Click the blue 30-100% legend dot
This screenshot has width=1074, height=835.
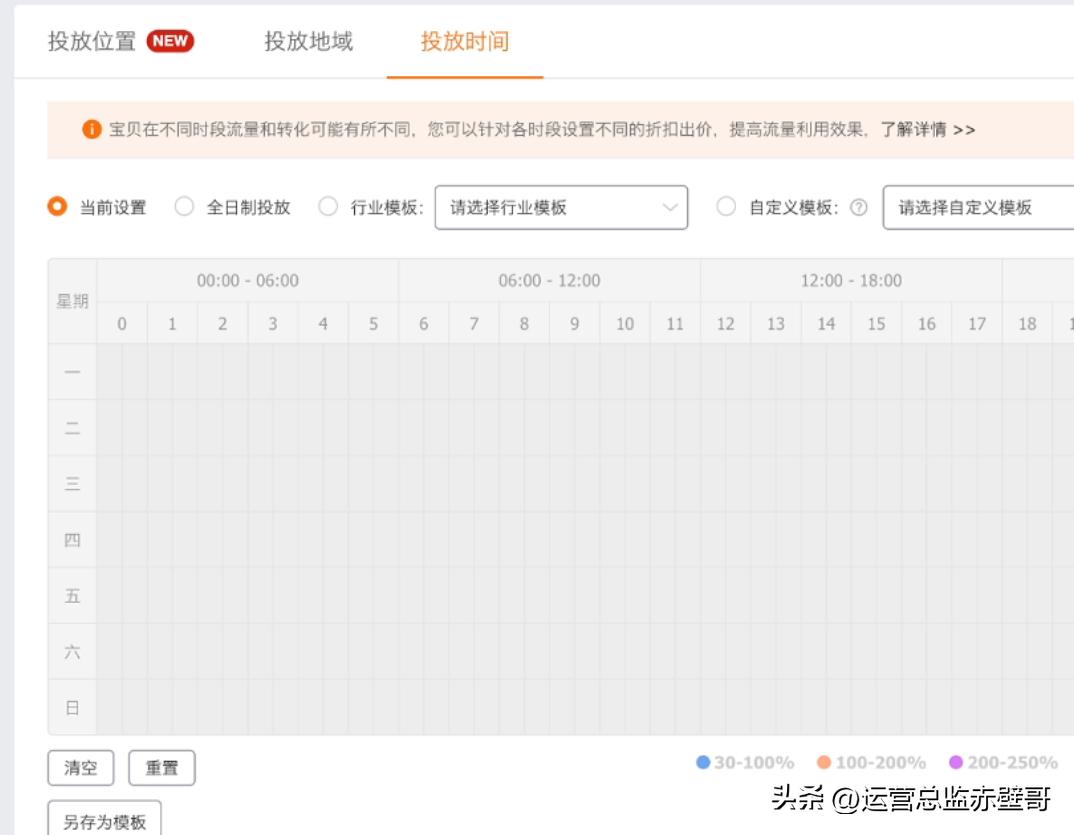click(704, 761)
